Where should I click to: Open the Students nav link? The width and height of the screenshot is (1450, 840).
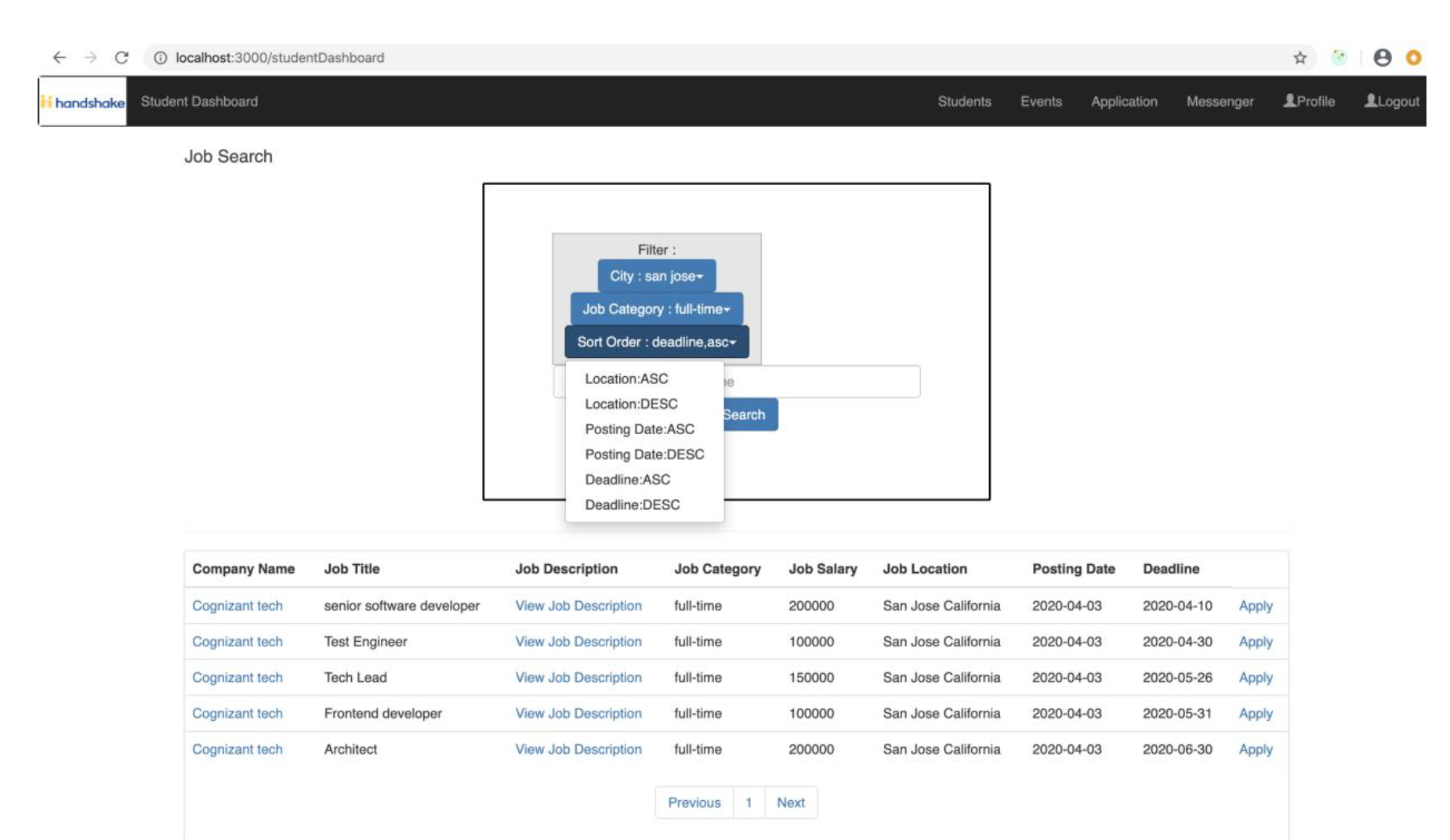tap(964, 101)
